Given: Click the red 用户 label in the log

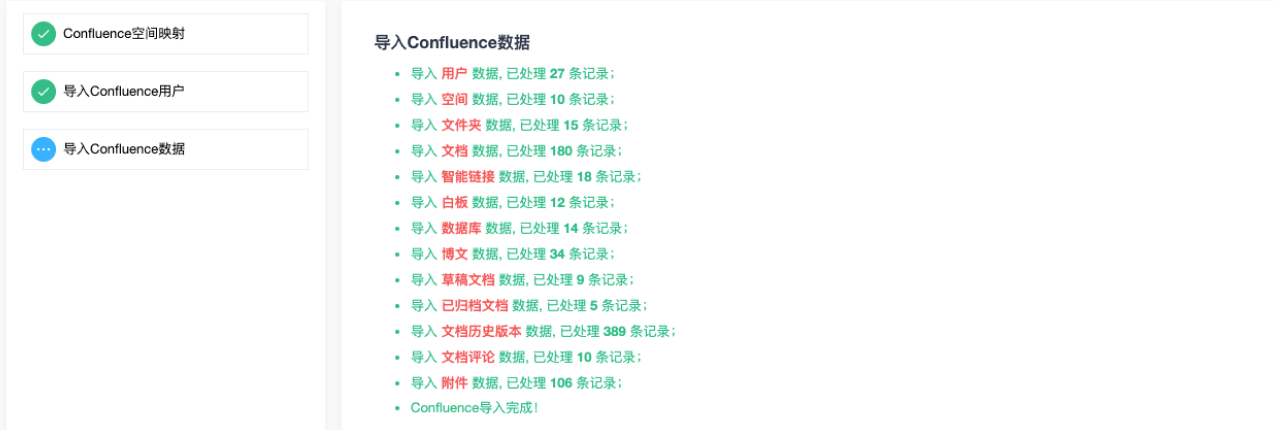Looking at the screenshot, I should click(454, 73).
